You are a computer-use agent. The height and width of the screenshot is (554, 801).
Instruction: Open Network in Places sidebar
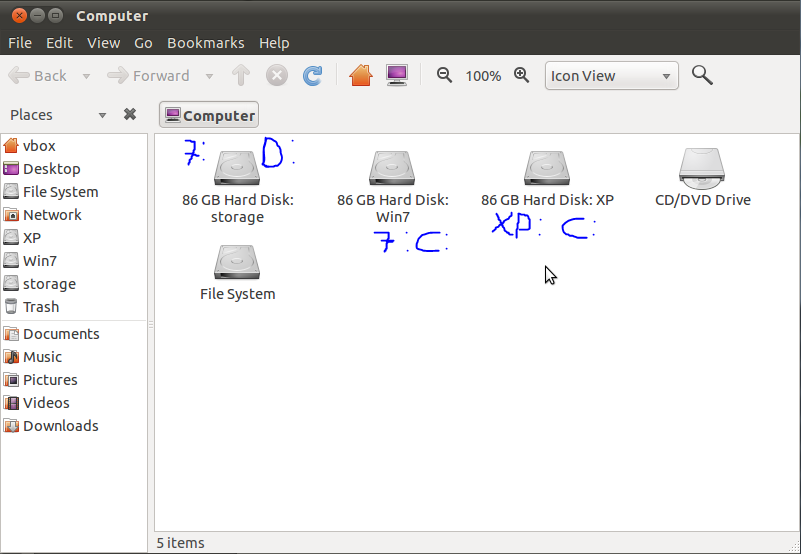click(75, 215)
